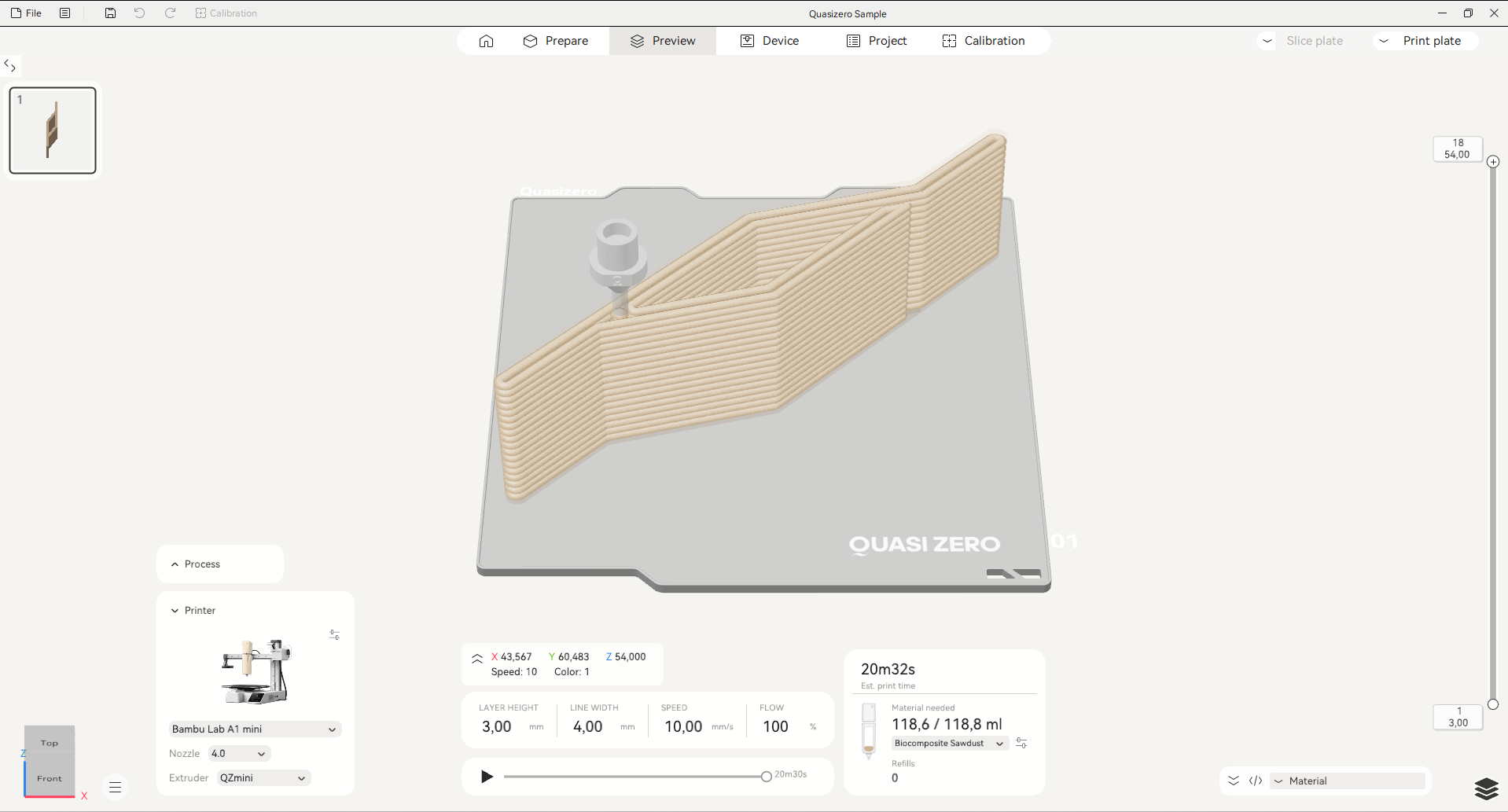Click the greyed Calibration toolbar button

[x=226, y=13]
